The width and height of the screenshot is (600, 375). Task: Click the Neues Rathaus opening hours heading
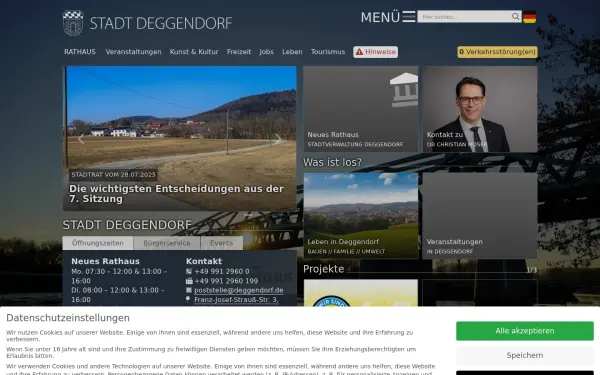pos(105,261)
